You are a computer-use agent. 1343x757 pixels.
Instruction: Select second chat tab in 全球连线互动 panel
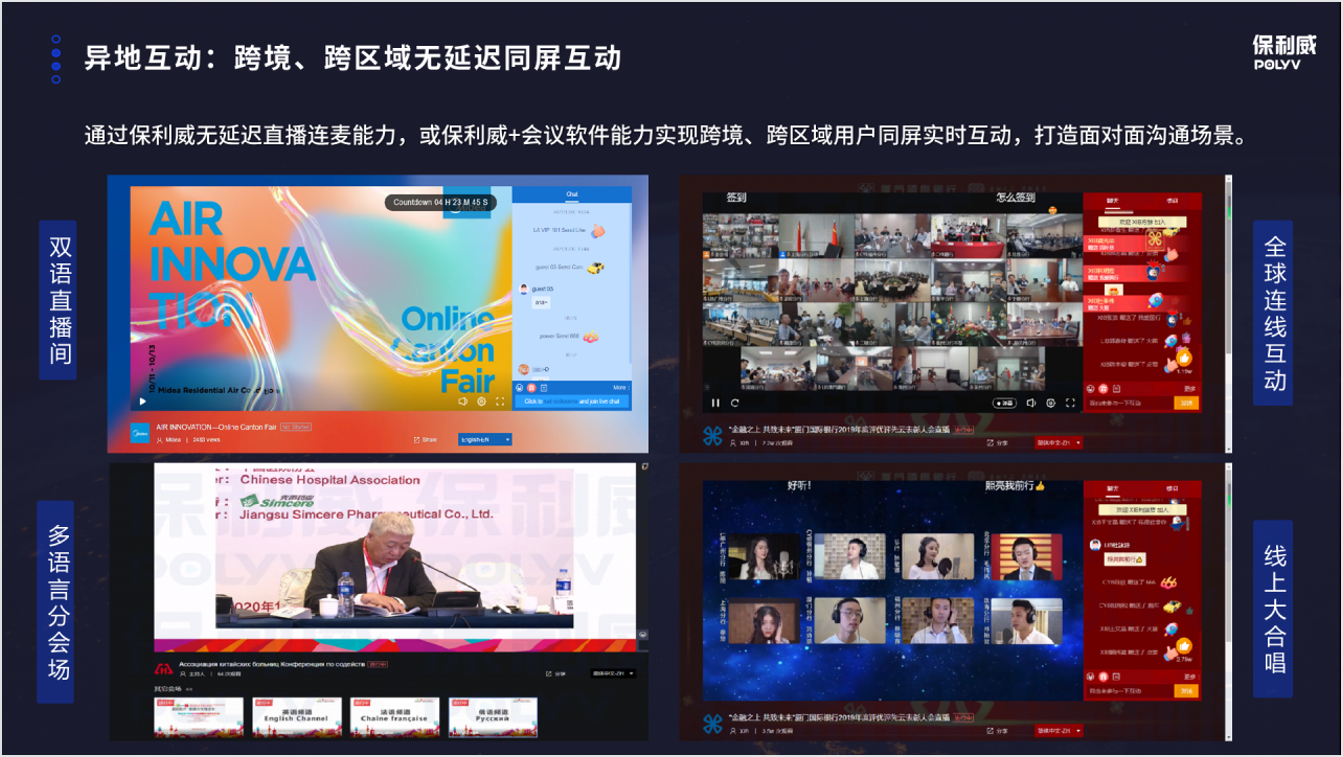coord(1172,201)
